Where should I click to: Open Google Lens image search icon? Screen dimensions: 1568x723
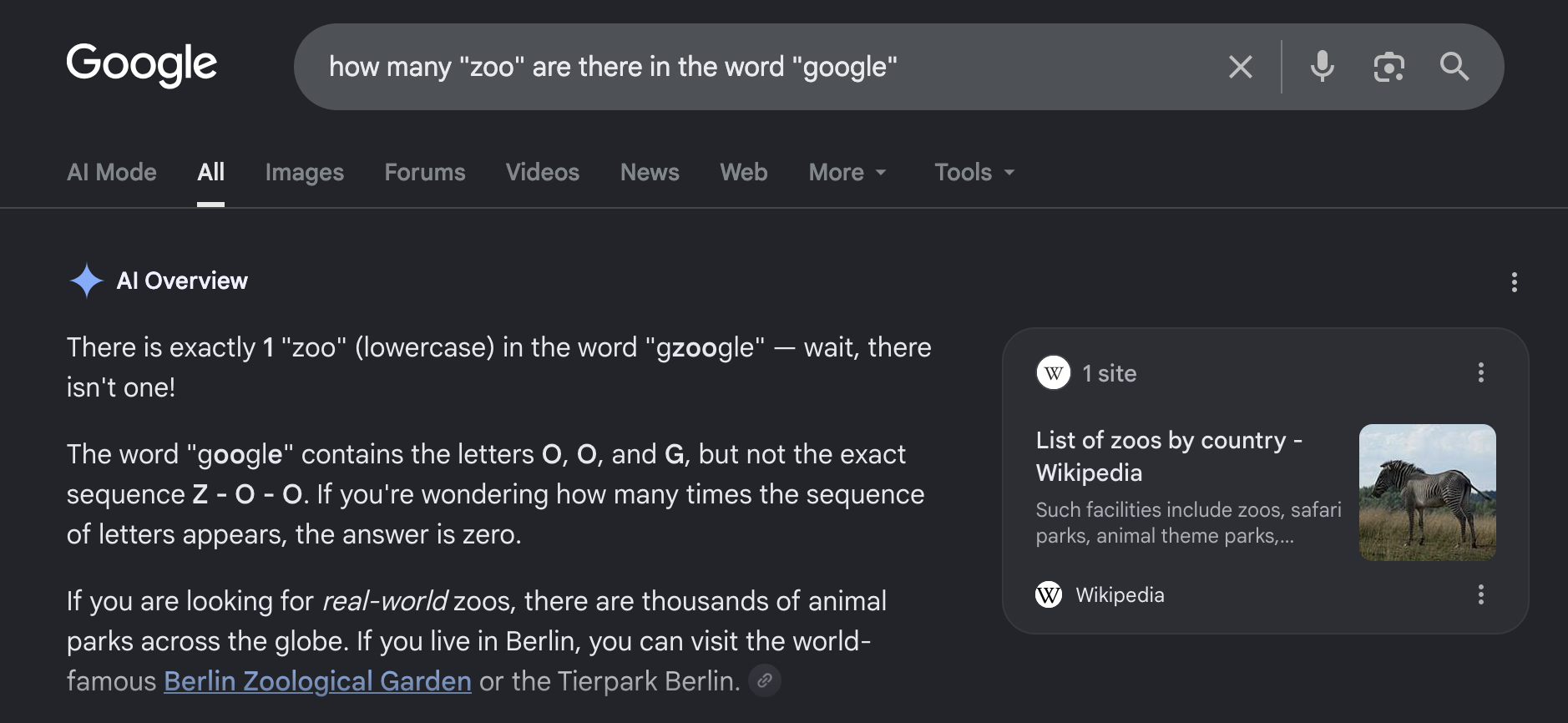pyautogui.click(x=1389, y=67)
